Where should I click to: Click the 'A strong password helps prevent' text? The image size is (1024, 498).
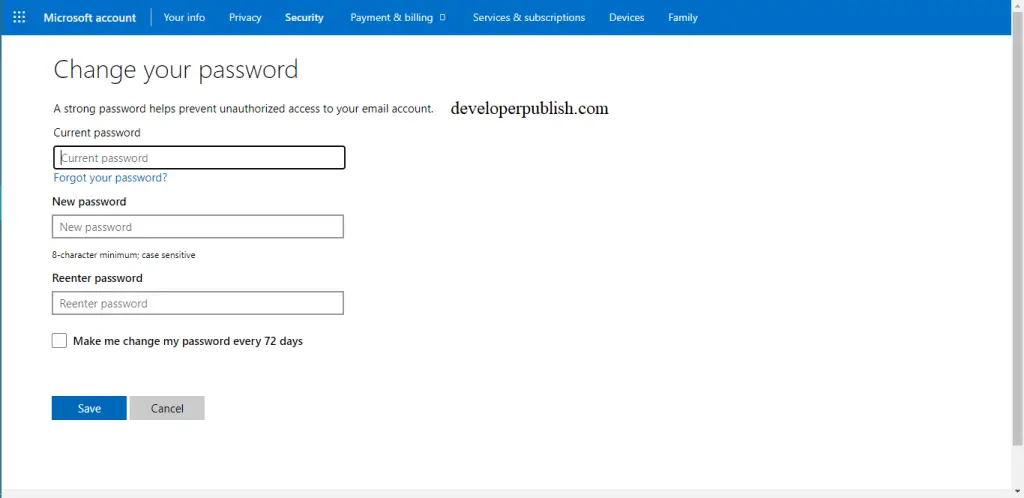tap(244, 108)
